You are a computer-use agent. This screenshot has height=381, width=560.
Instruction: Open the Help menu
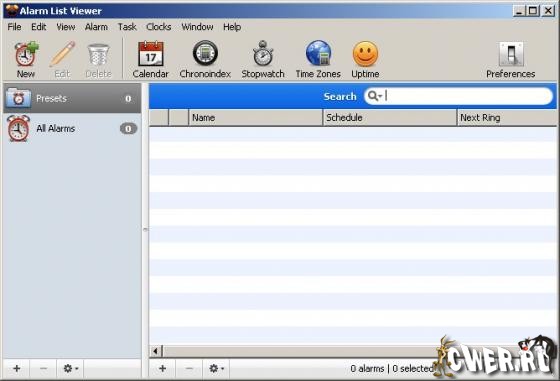pyautogui.click(x=232, y=27)
